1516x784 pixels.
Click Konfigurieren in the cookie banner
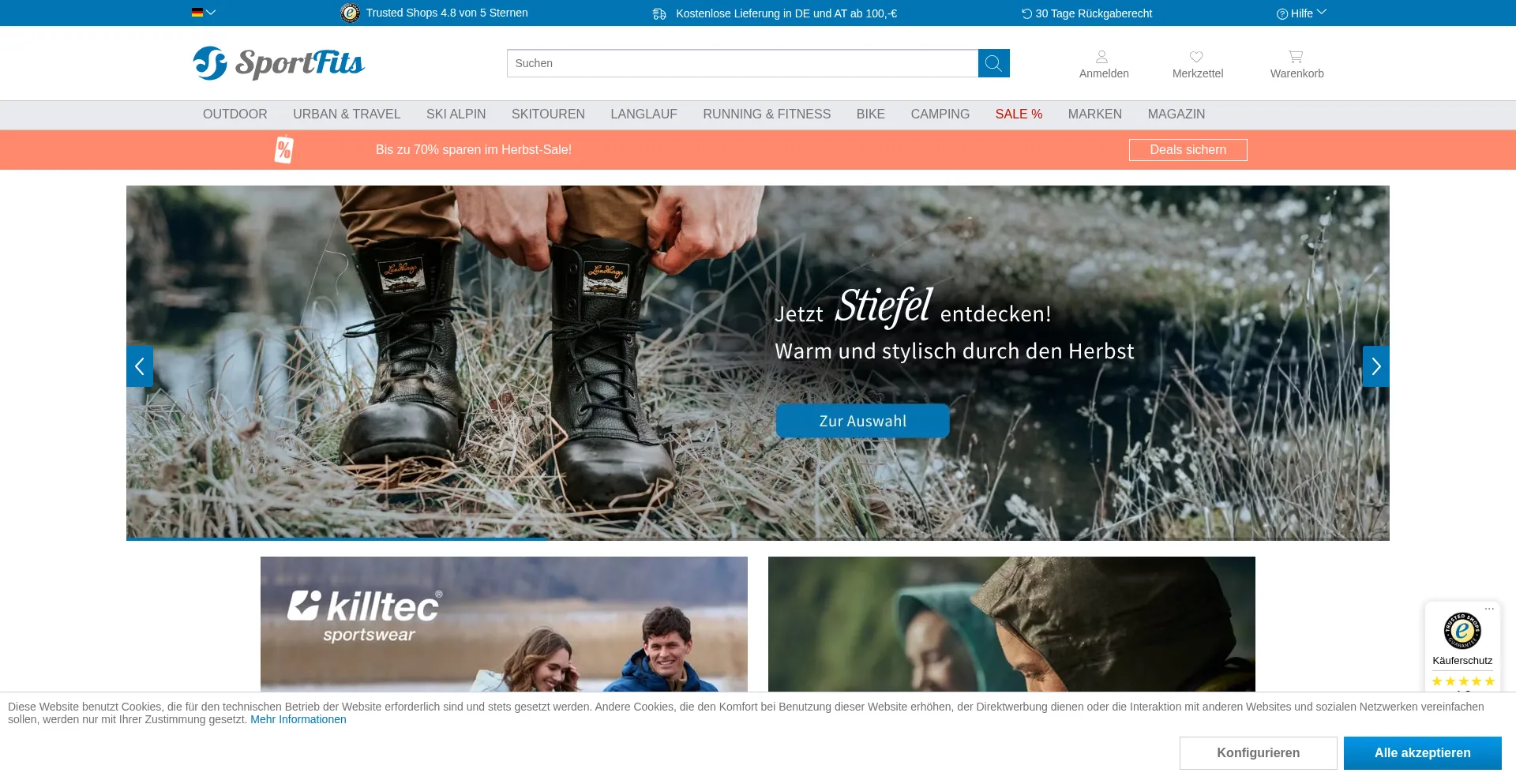tap(1258, 753)
